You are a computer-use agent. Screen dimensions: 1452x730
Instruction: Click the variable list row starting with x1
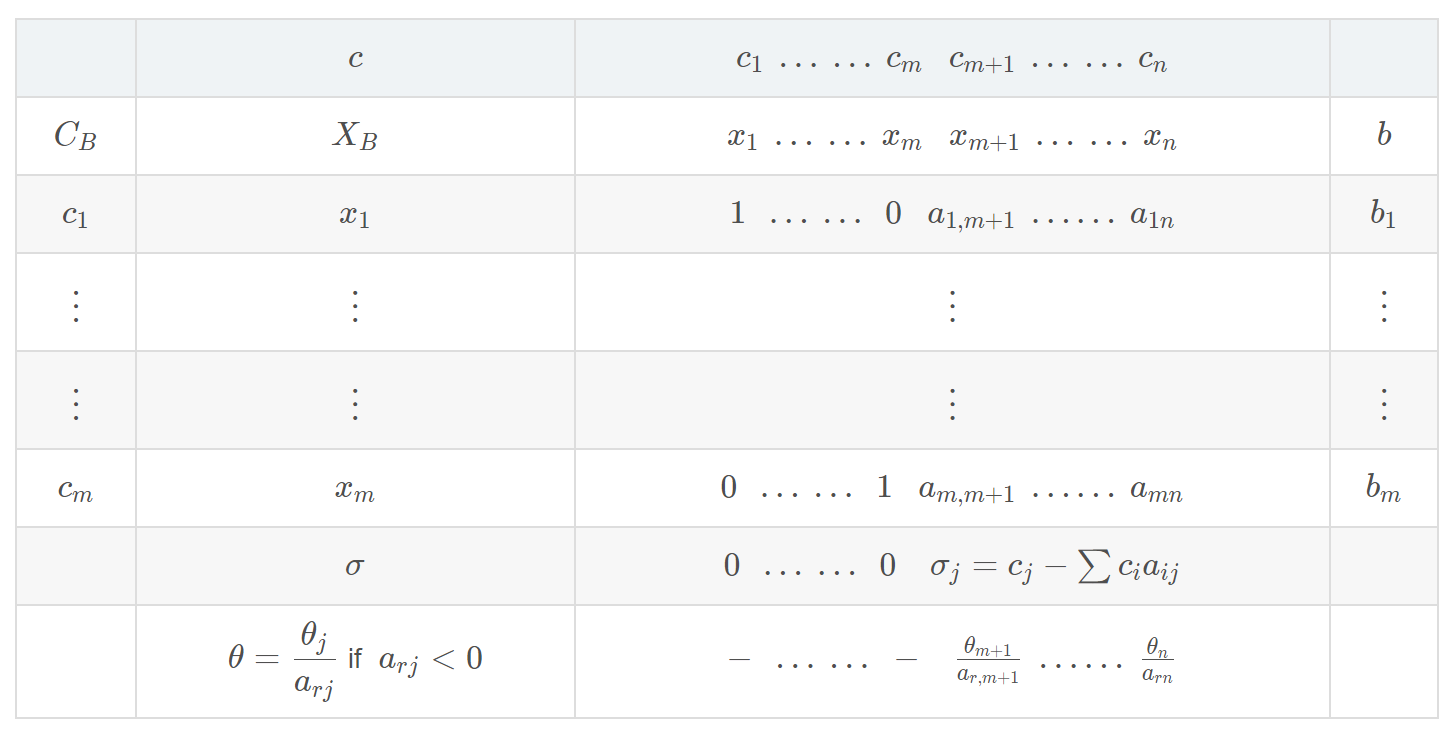pos(951,137)
